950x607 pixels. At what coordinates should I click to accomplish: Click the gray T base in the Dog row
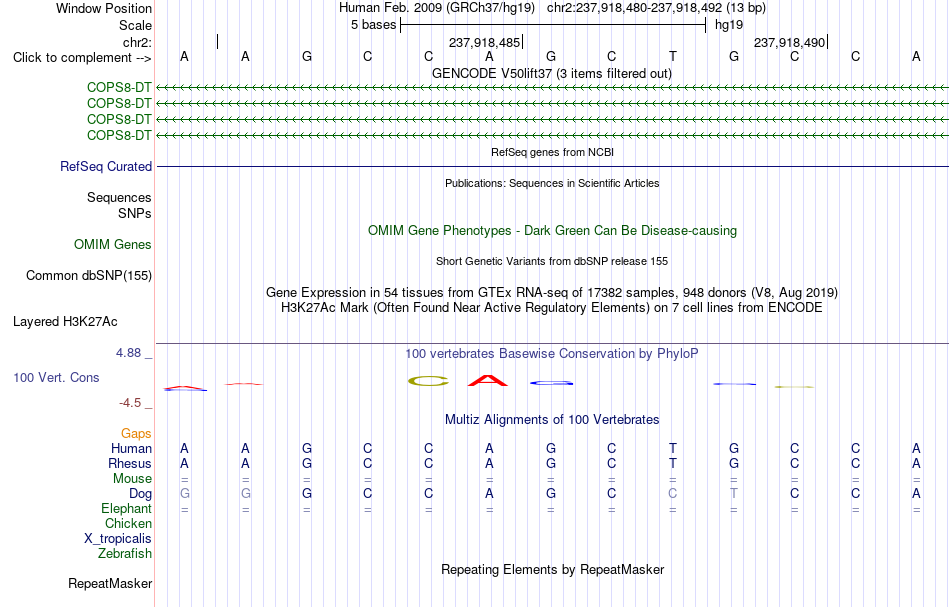tap(734, 494)
